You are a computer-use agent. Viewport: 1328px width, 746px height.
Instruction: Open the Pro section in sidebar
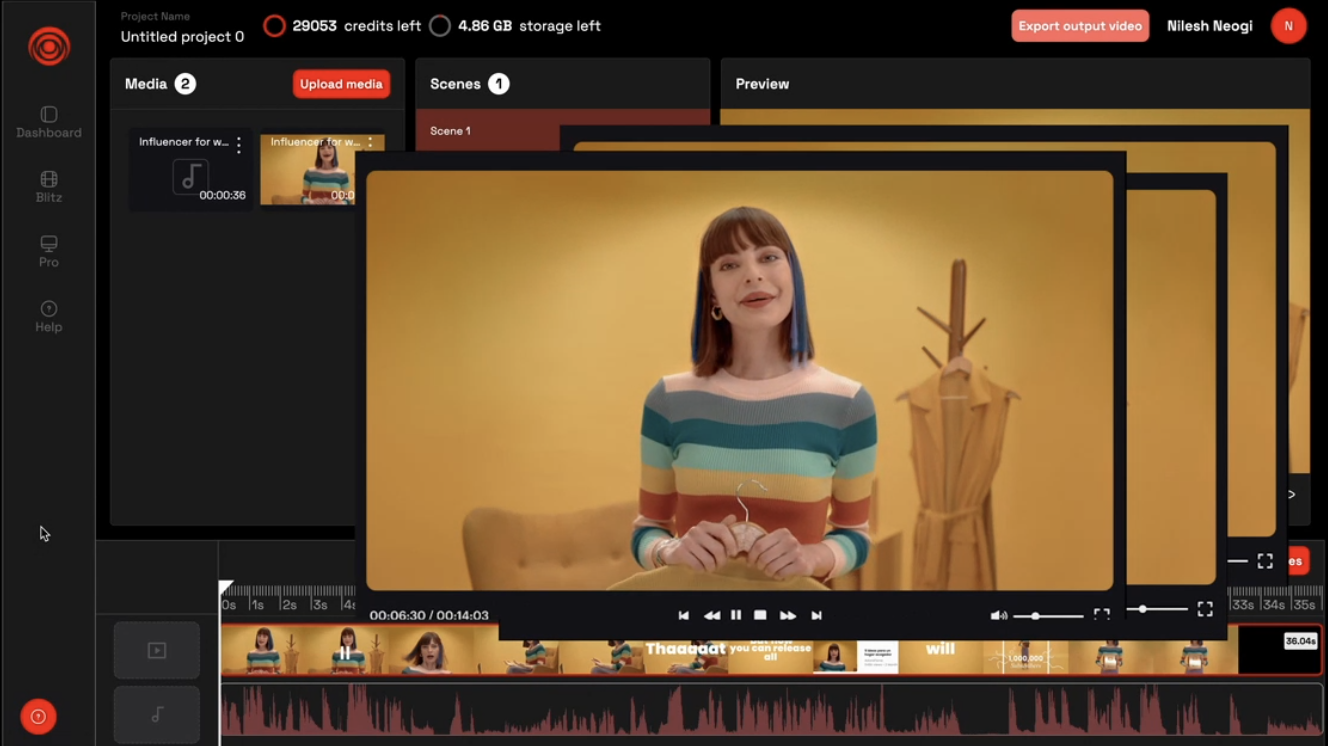(x=49, y=251)
